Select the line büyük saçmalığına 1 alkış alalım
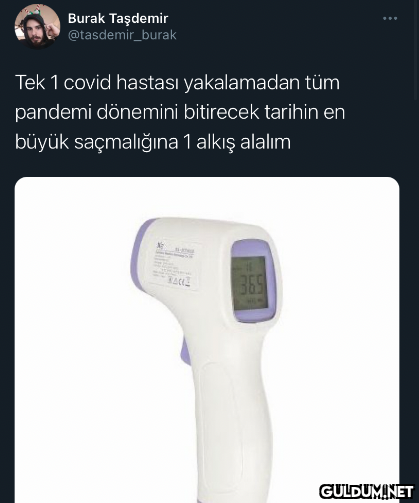This screenshot has width=419, height=503. point(153,143)
